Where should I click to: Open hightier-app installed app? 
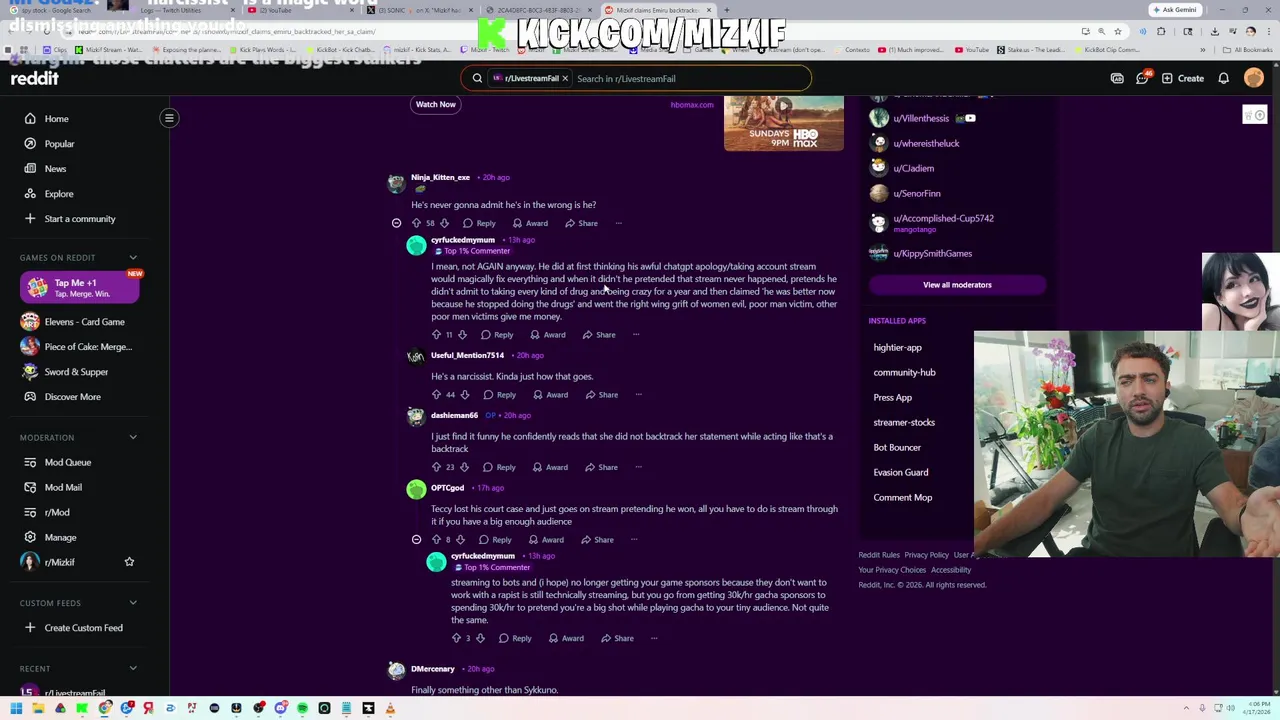click(x=897, y=348)
